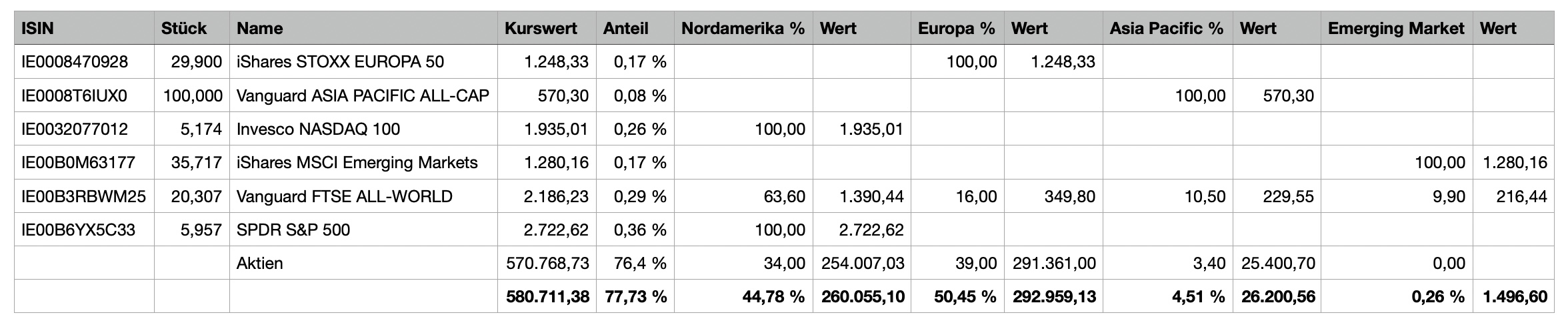Click the Nordamerika % column header
1568x327 pixels.
pyautogui.click(x=743, y=29)
